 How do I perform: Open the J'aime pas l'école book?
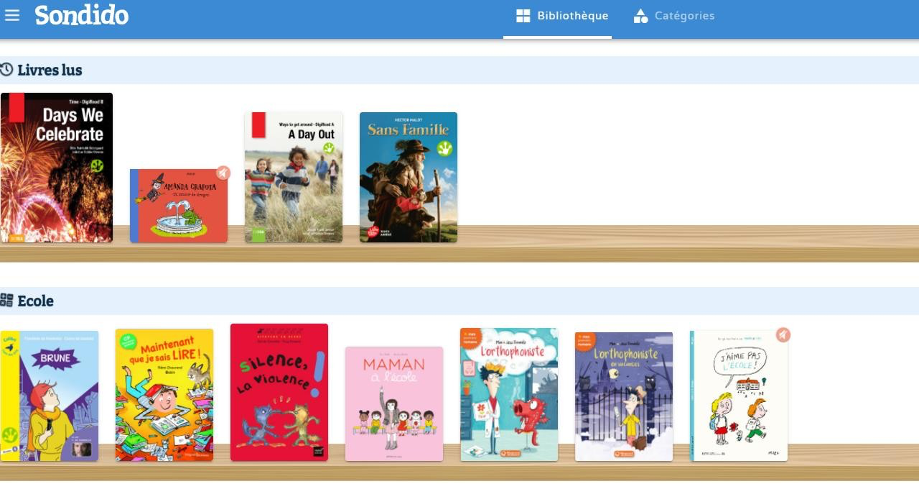[739, 396]
